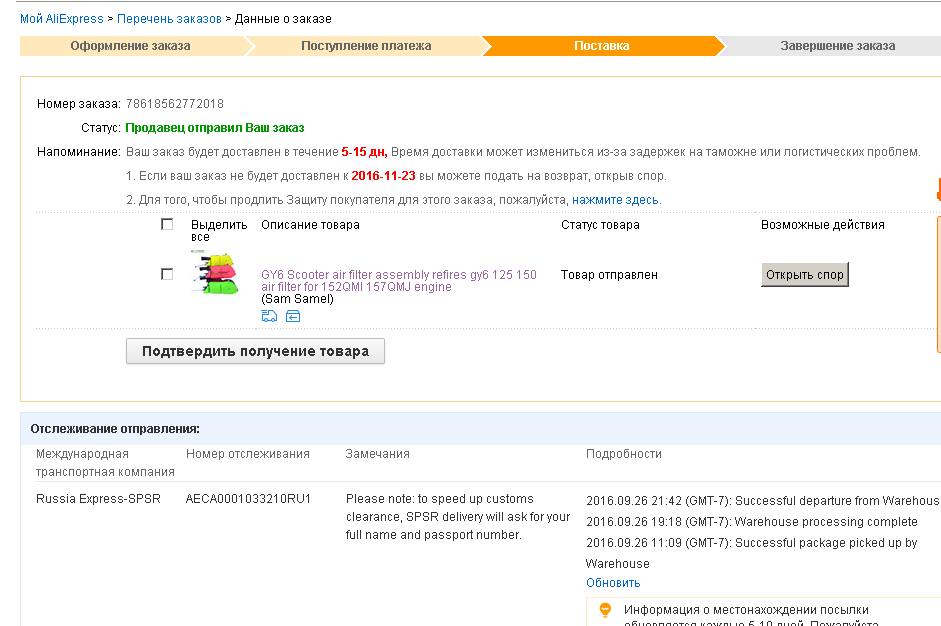Open the air filter product thumbnail
The width and height of the screenshot is (941, 626).
216,271
